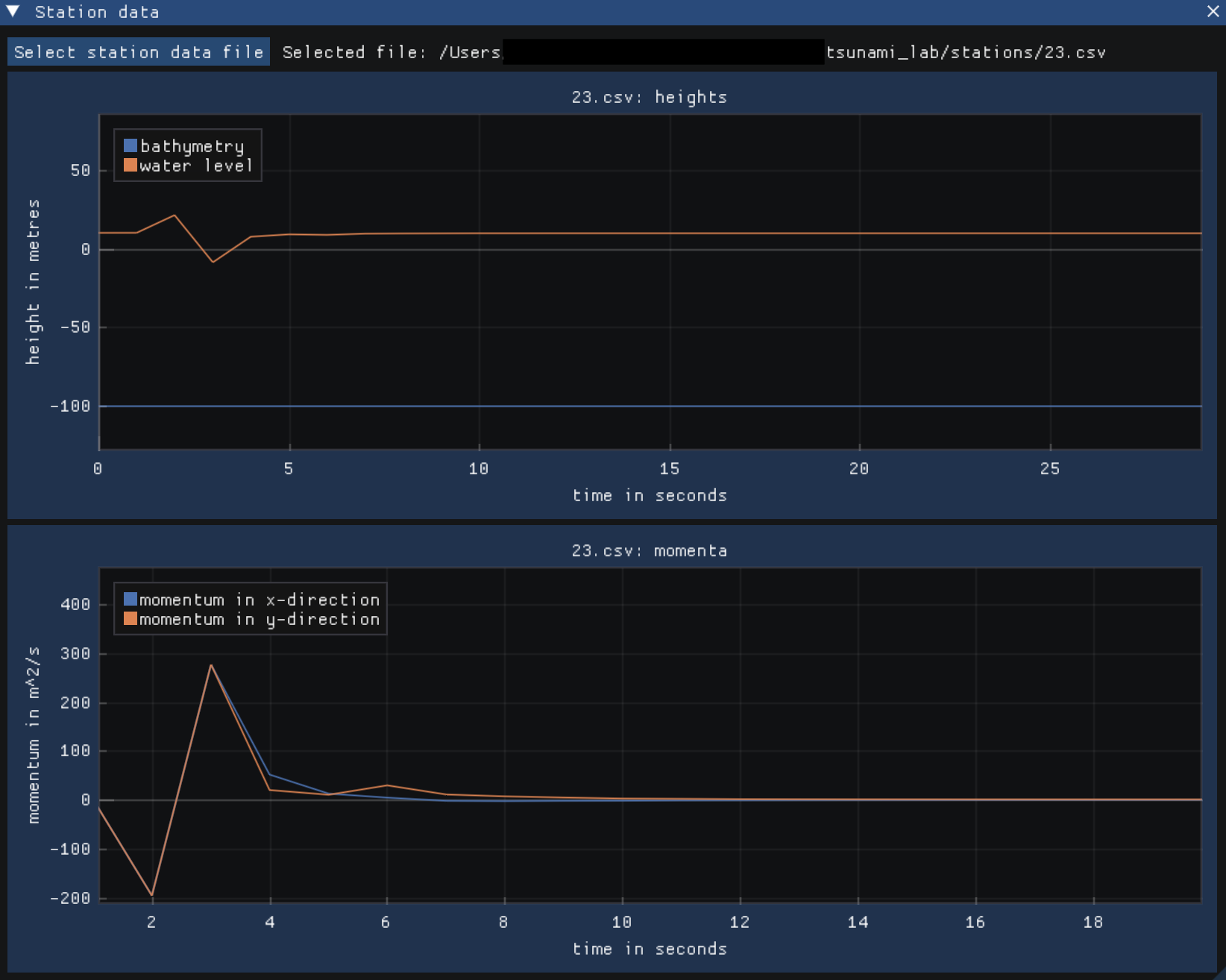Click 'height in metres' axis label
This screenshot has height=980, width=1226.
(33, 282)
